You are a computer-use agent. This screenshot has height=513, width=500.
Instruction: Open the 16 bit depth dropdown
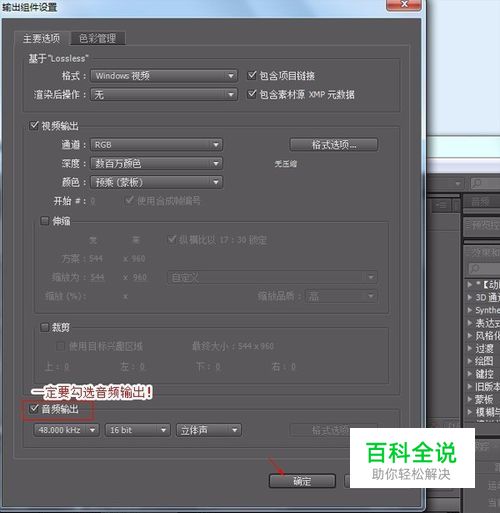[138, 430]
